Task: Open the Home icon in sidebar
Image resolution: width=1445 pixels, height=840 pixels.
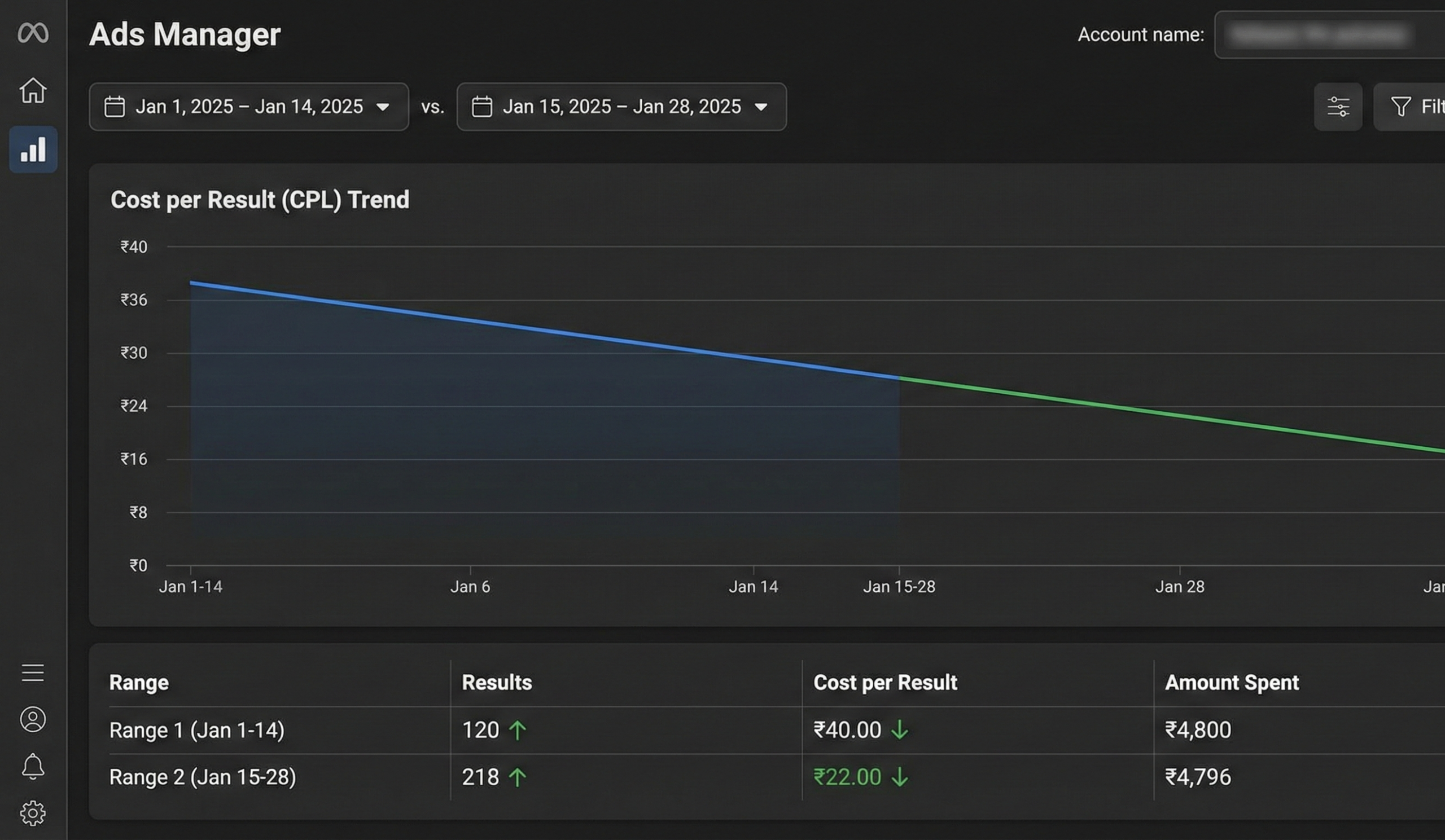Action: click(33, 90)
